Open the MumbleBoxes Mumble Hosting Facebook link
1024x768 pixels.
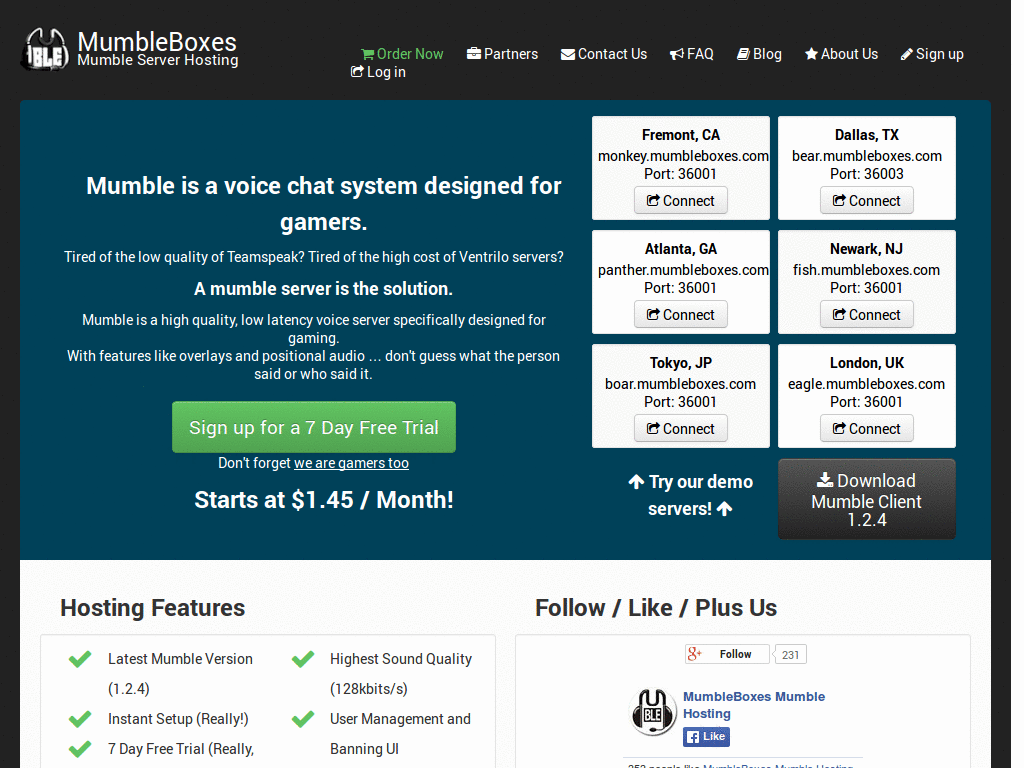point(754,705)
